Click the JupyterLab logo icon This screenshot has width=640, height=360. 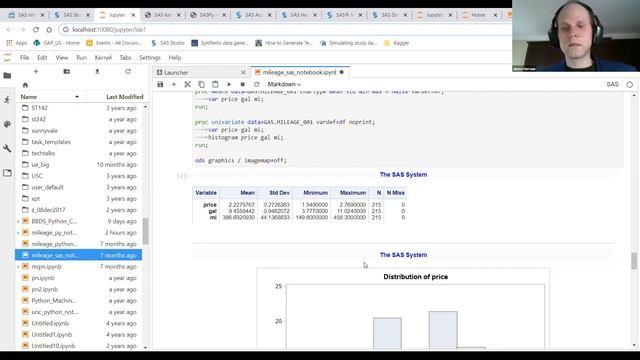point(7,58)
